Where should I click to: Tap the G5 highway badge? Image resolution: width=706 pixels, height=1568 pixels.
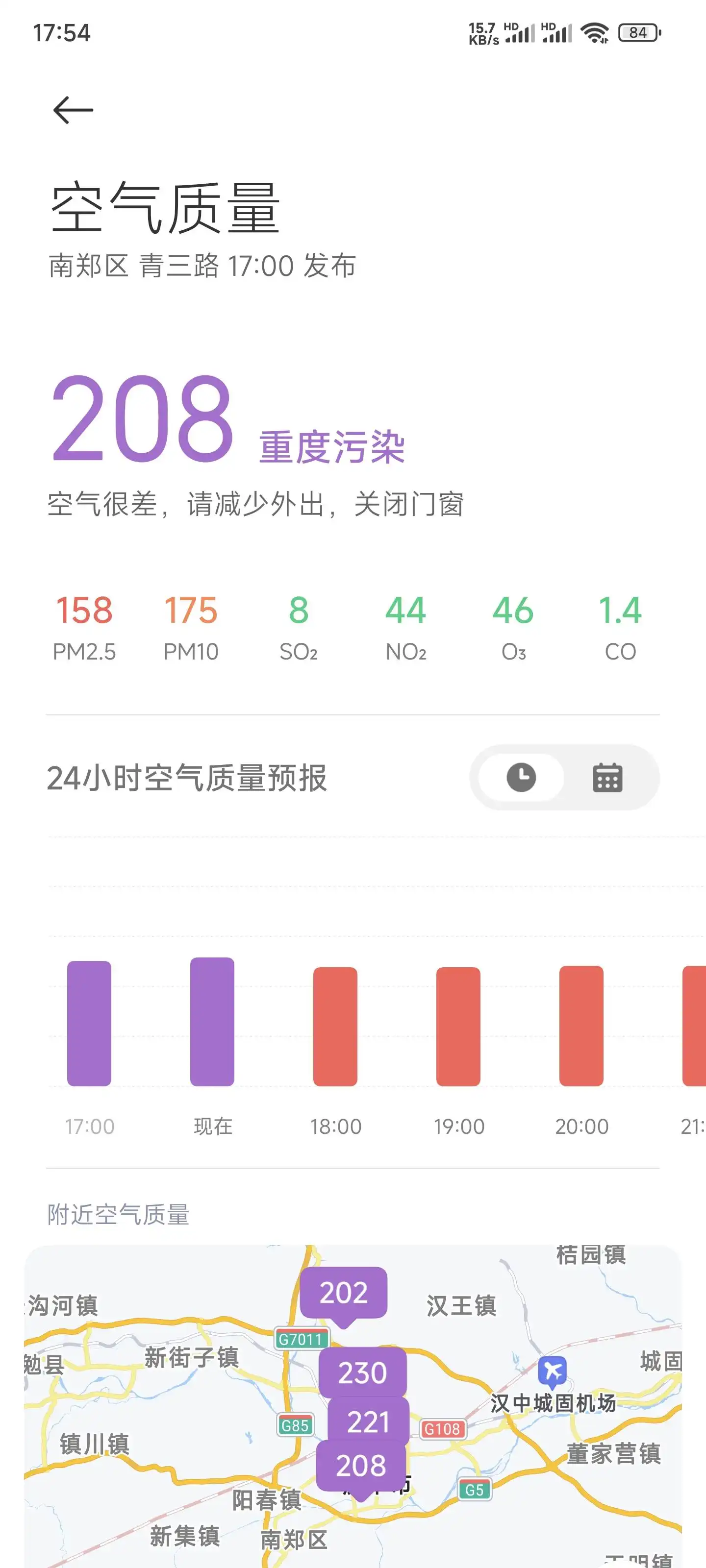[x=475, y=1490]
